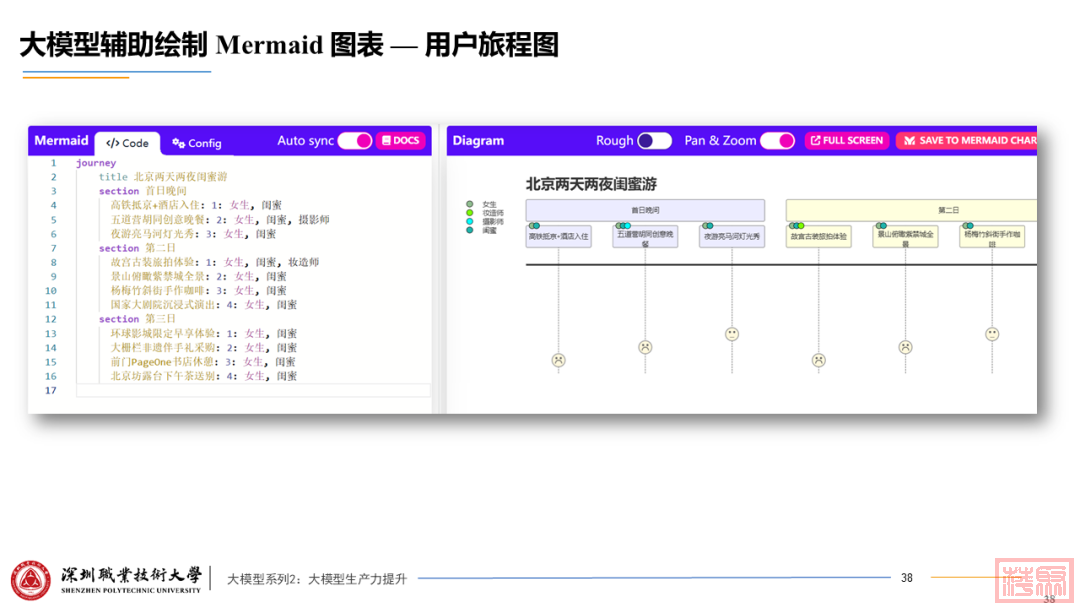Click the sad face under 故宫古装旅拍体验

pyautogui.click(x=819, y=360)
